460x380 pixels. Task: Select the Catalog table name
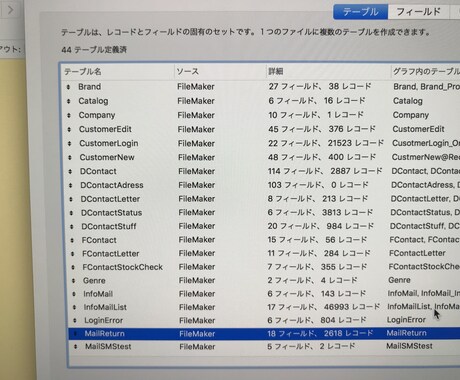click(x=93, y=101)
